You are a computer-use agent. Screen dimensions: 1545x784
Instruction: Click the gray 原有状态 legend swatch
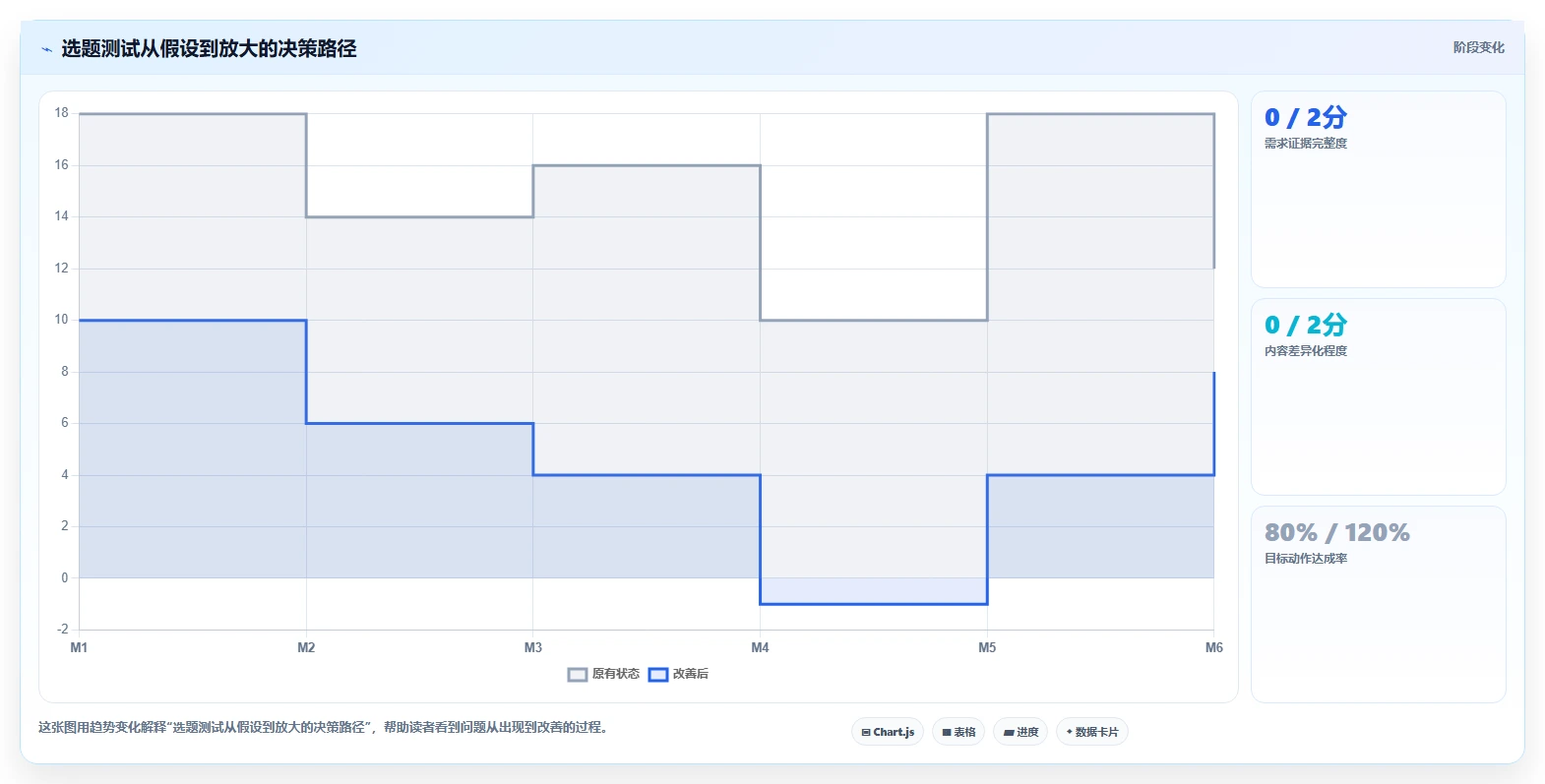[578, 675]
